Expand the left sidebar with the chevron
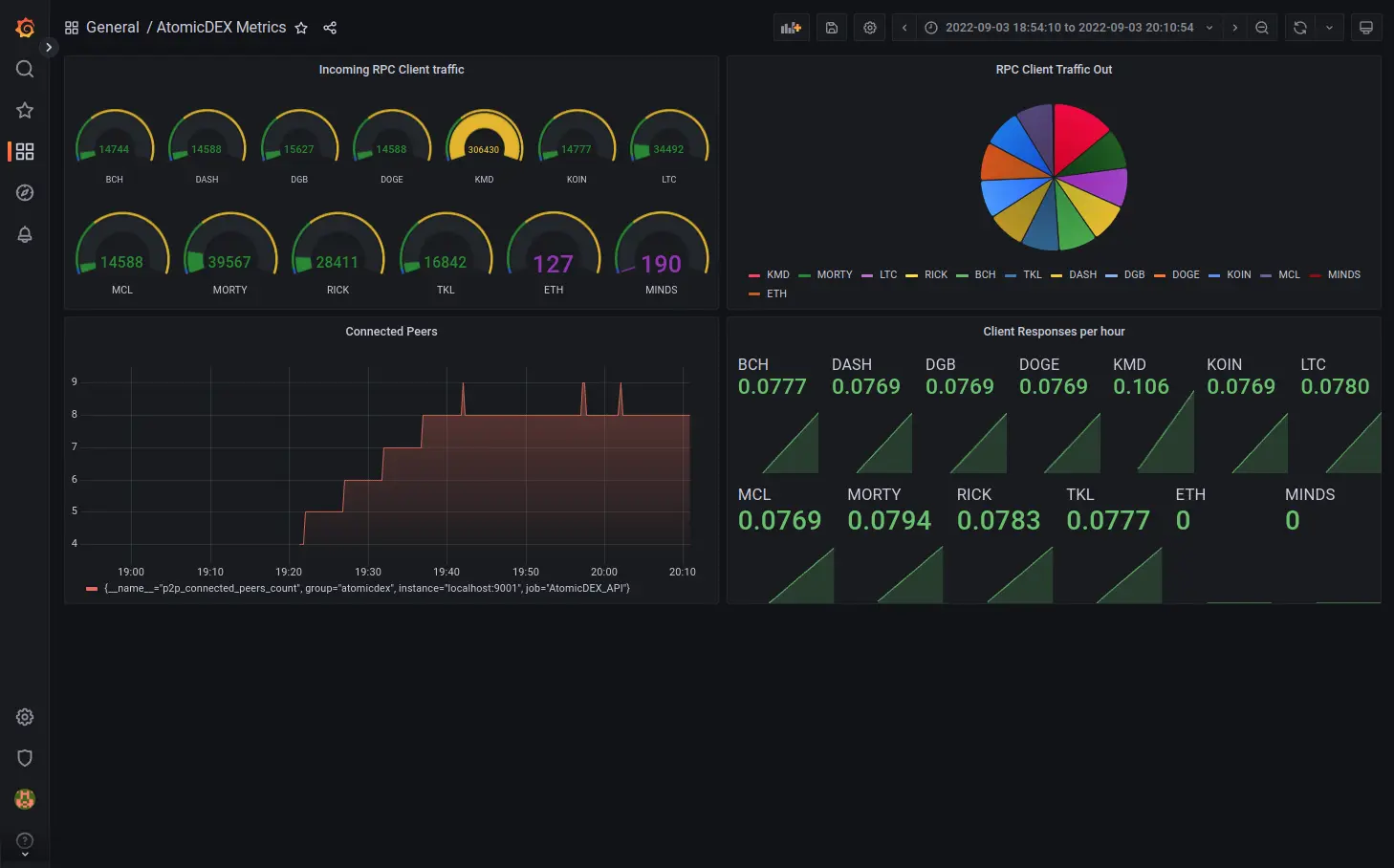This screenshot has height=868, width=1394. (x=49, y=46)
